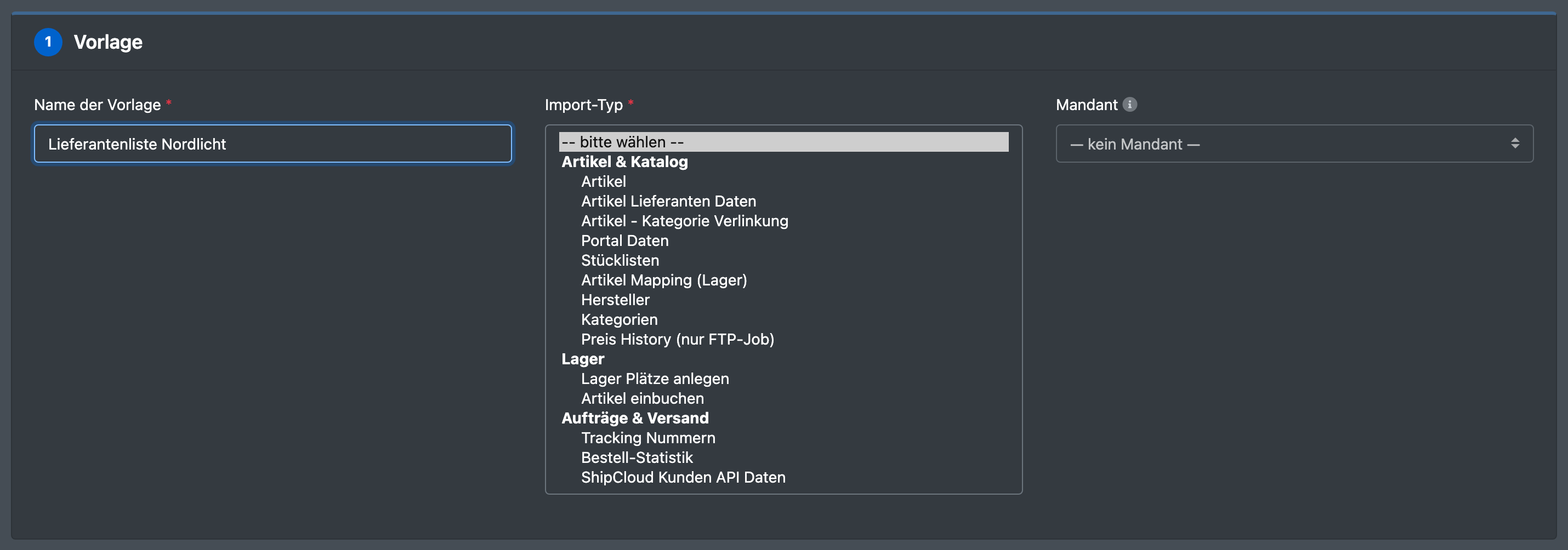Select 'Artikel einbuchen' import type
The width and height of the screenshot is (1568, 550).
(783, 398)
